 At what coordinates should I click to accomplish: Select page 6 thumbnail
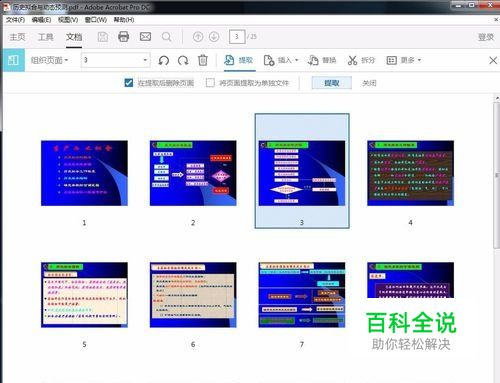point(193,295)
